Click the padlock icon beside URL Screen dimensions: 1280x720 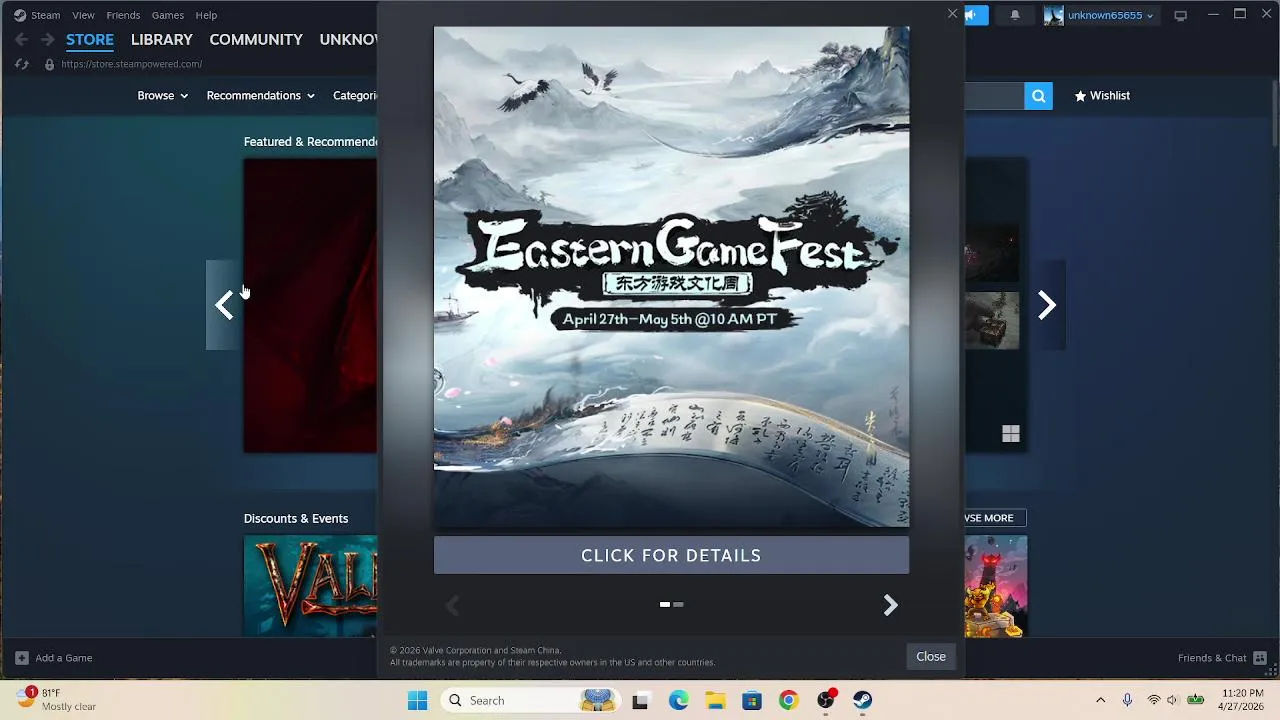click(x=49, y=64)
